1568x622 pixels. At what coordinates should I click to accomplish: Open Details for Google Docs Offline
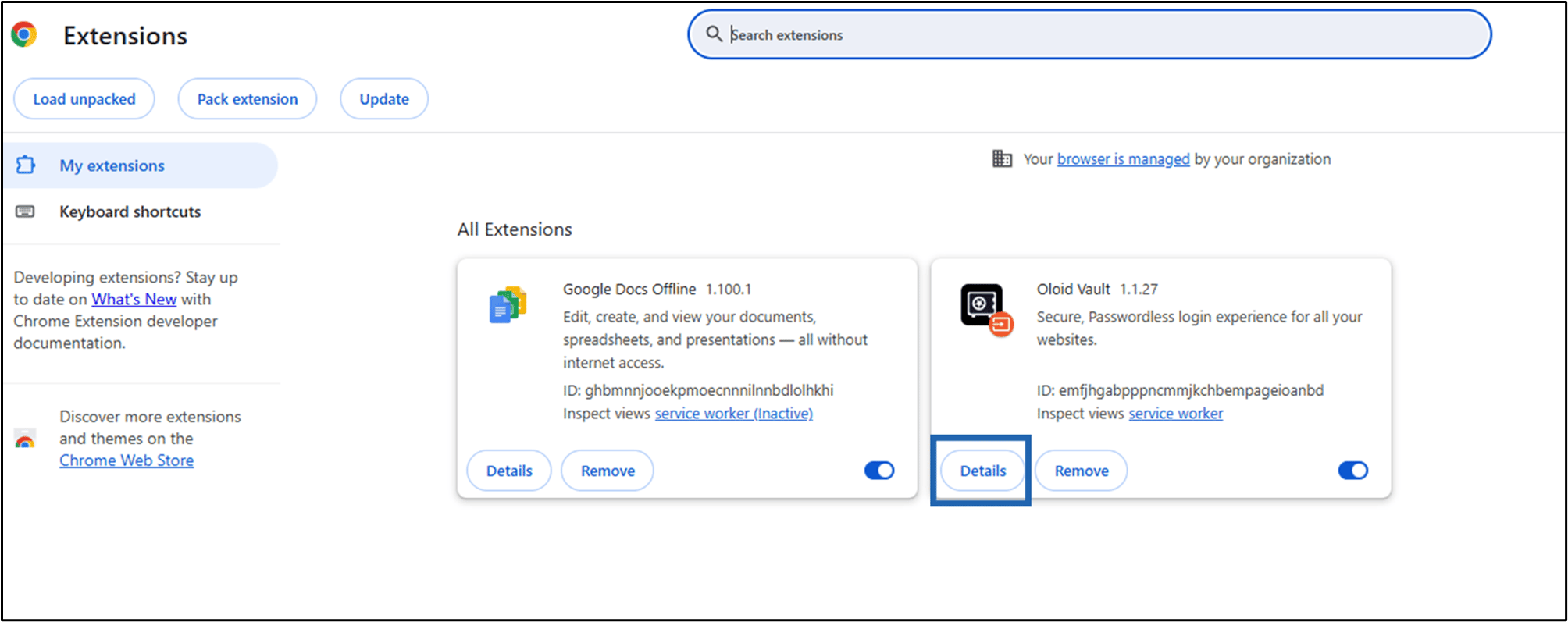pos(509,471)
